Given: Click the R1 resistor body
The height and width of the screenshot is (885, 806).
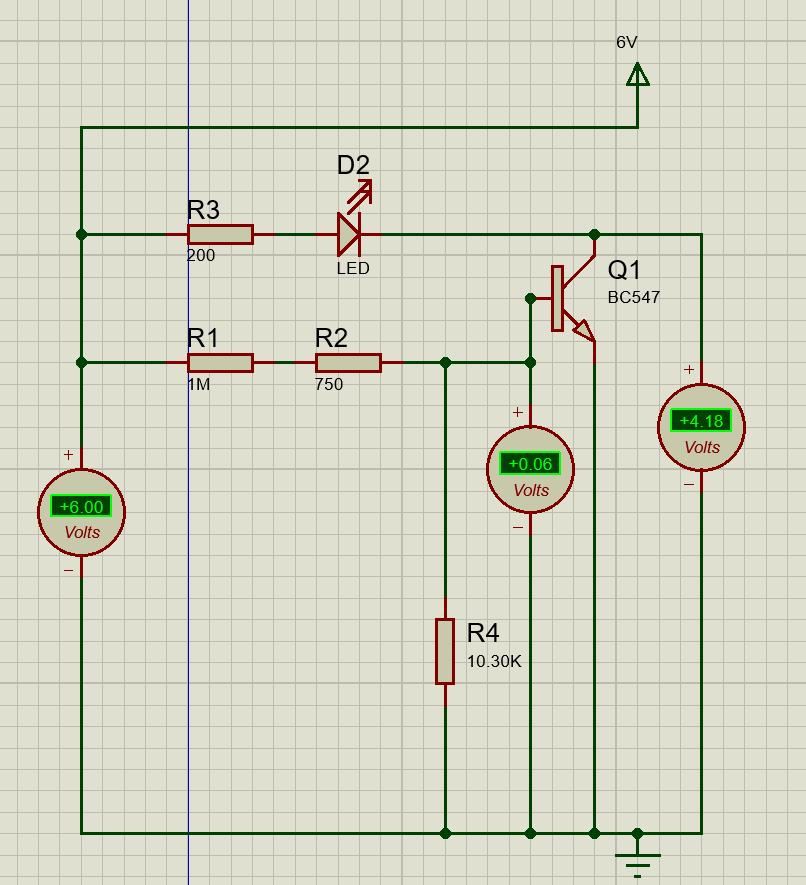Looking at the screenshot, I should (220, 362).
